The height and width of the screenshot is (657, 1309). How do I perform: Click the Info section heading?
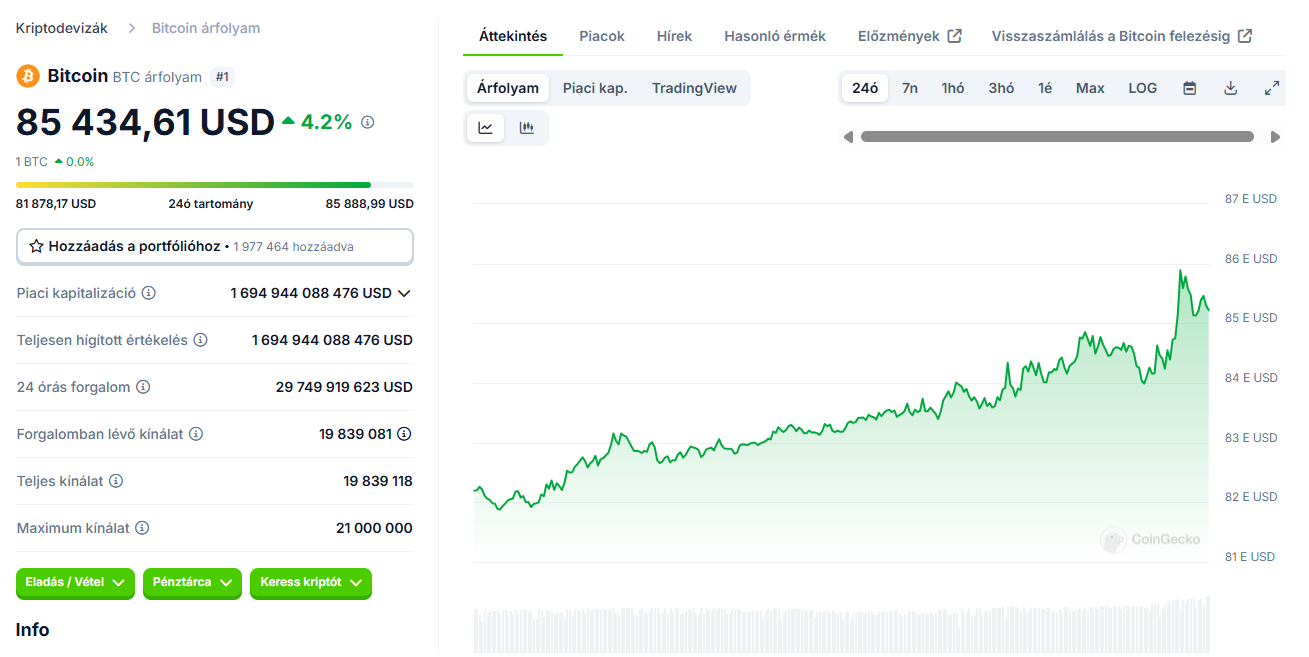[32, 630]
